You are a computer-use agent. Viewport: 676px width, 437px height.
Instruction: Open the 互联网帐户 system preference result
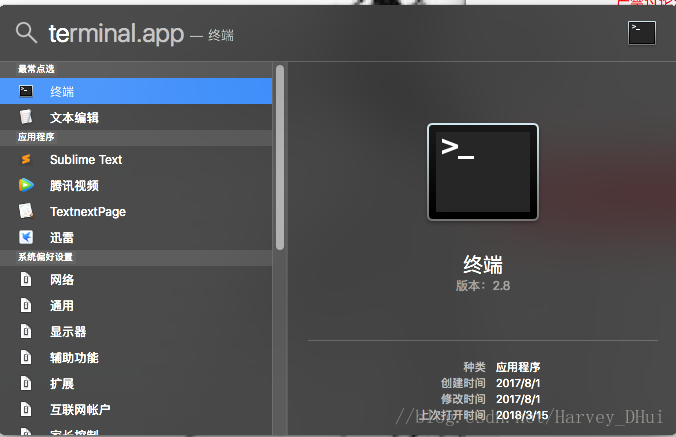tap(136, 409)
